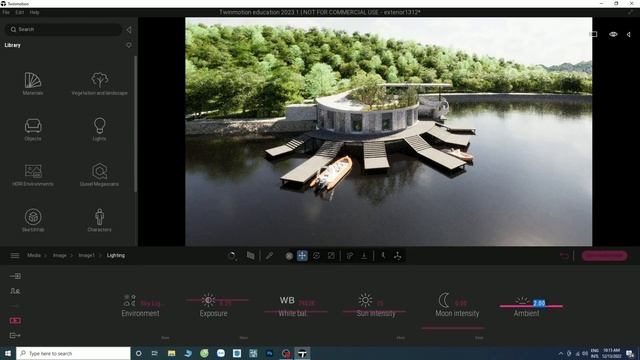Click the red undo arrow

pos(564,256)
